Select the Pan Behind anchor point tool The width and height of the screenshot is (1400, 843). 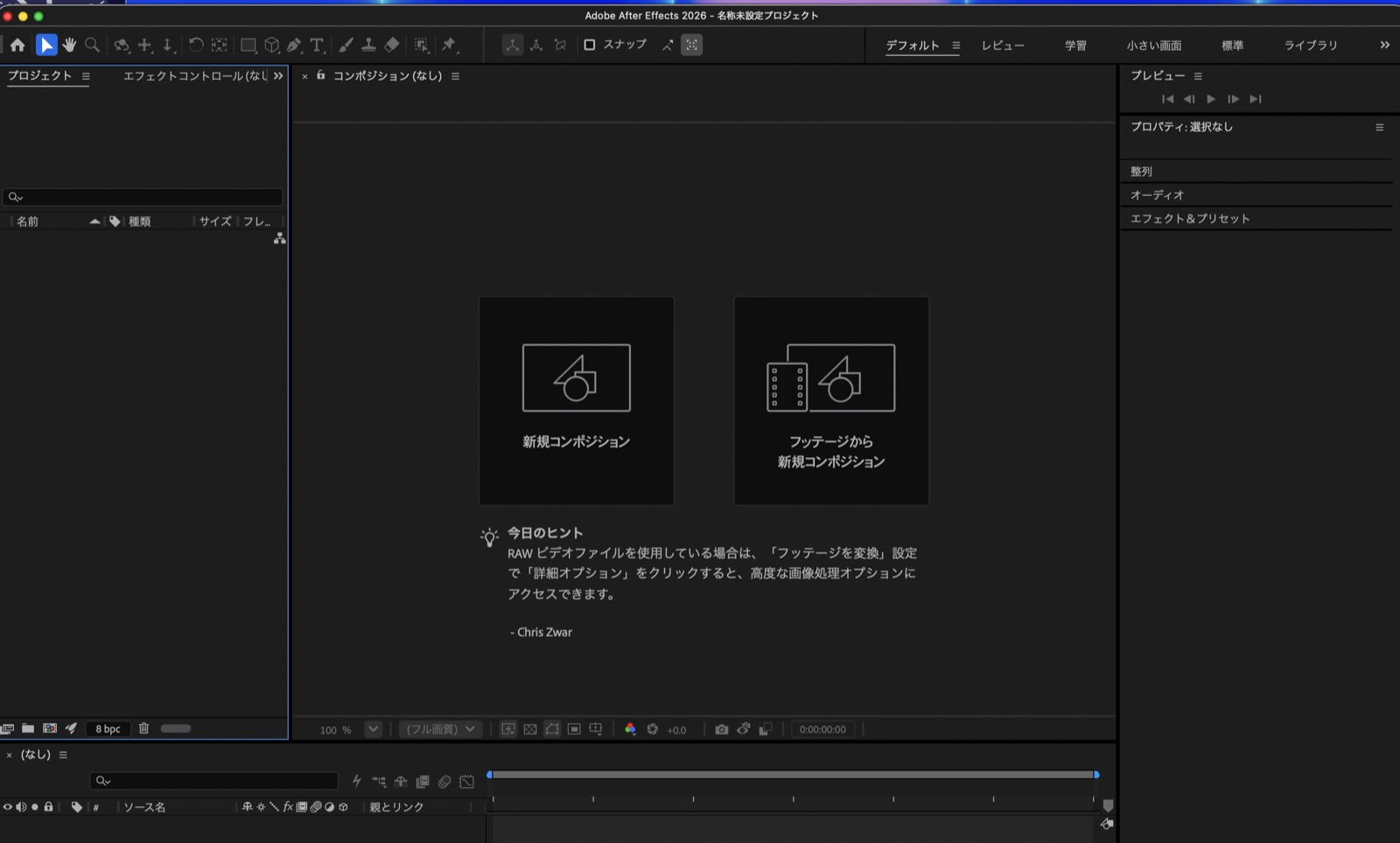point(220,45)
